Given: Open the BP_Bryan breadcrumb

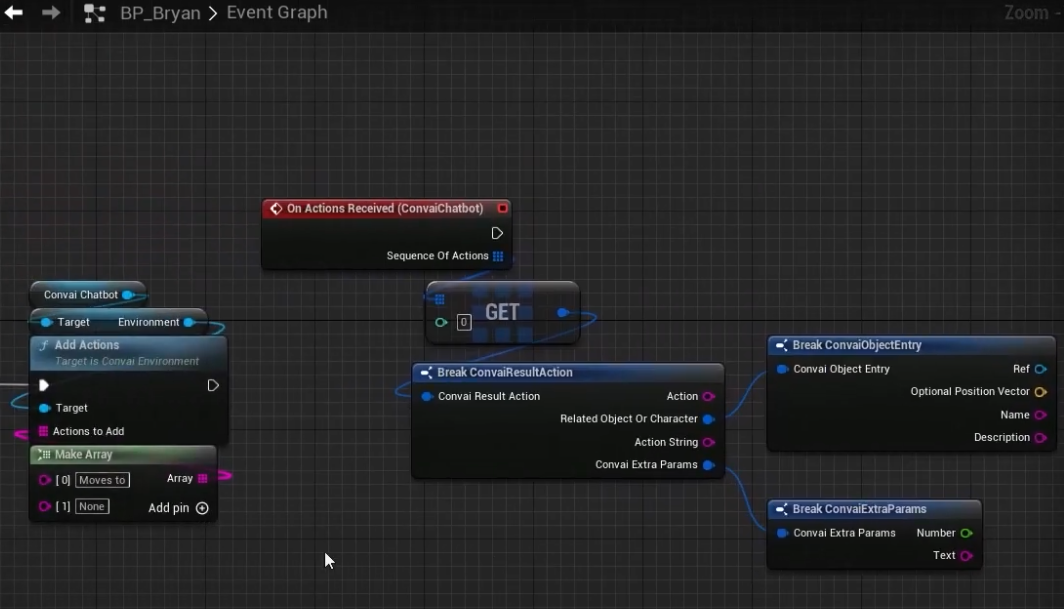Looking at the screenshot, I should click(x=160, y=13).
